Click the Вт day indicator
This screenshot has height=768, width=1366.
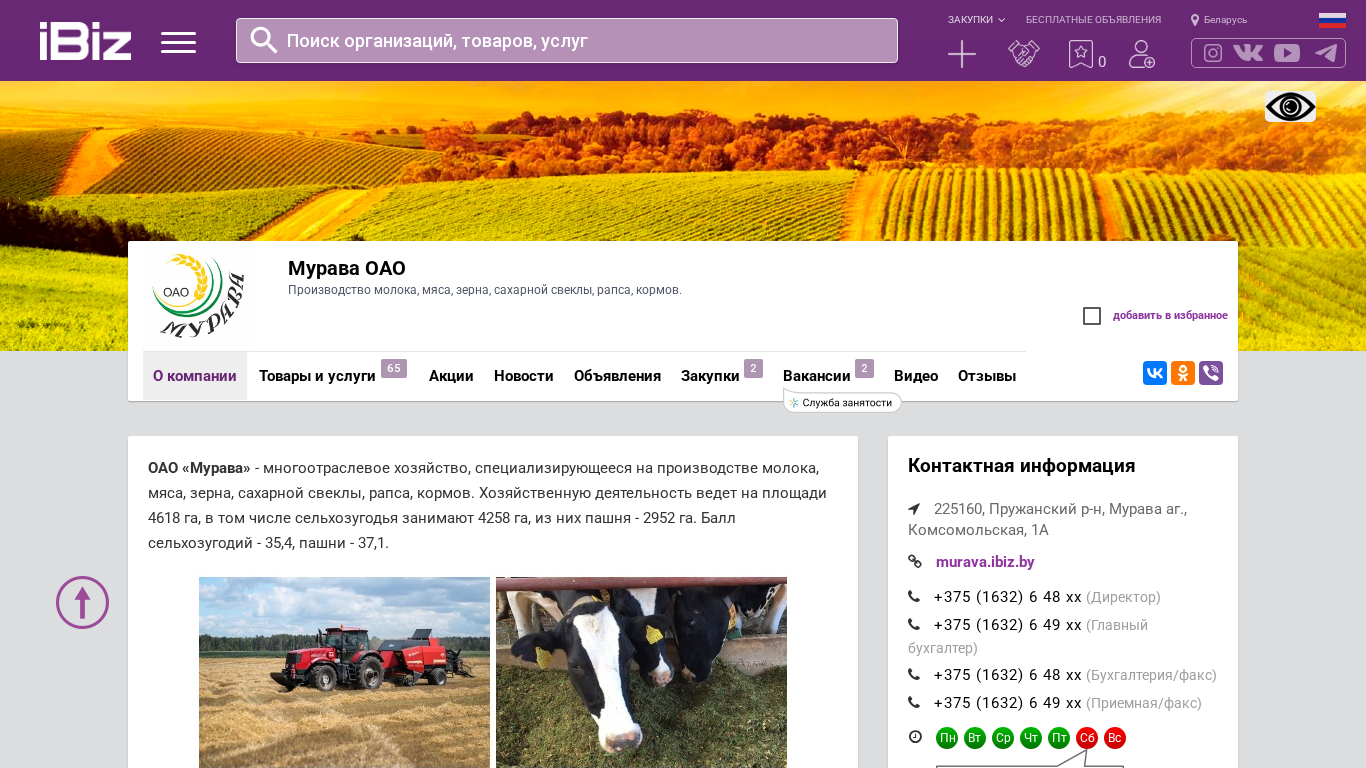(x=975, y=738)
